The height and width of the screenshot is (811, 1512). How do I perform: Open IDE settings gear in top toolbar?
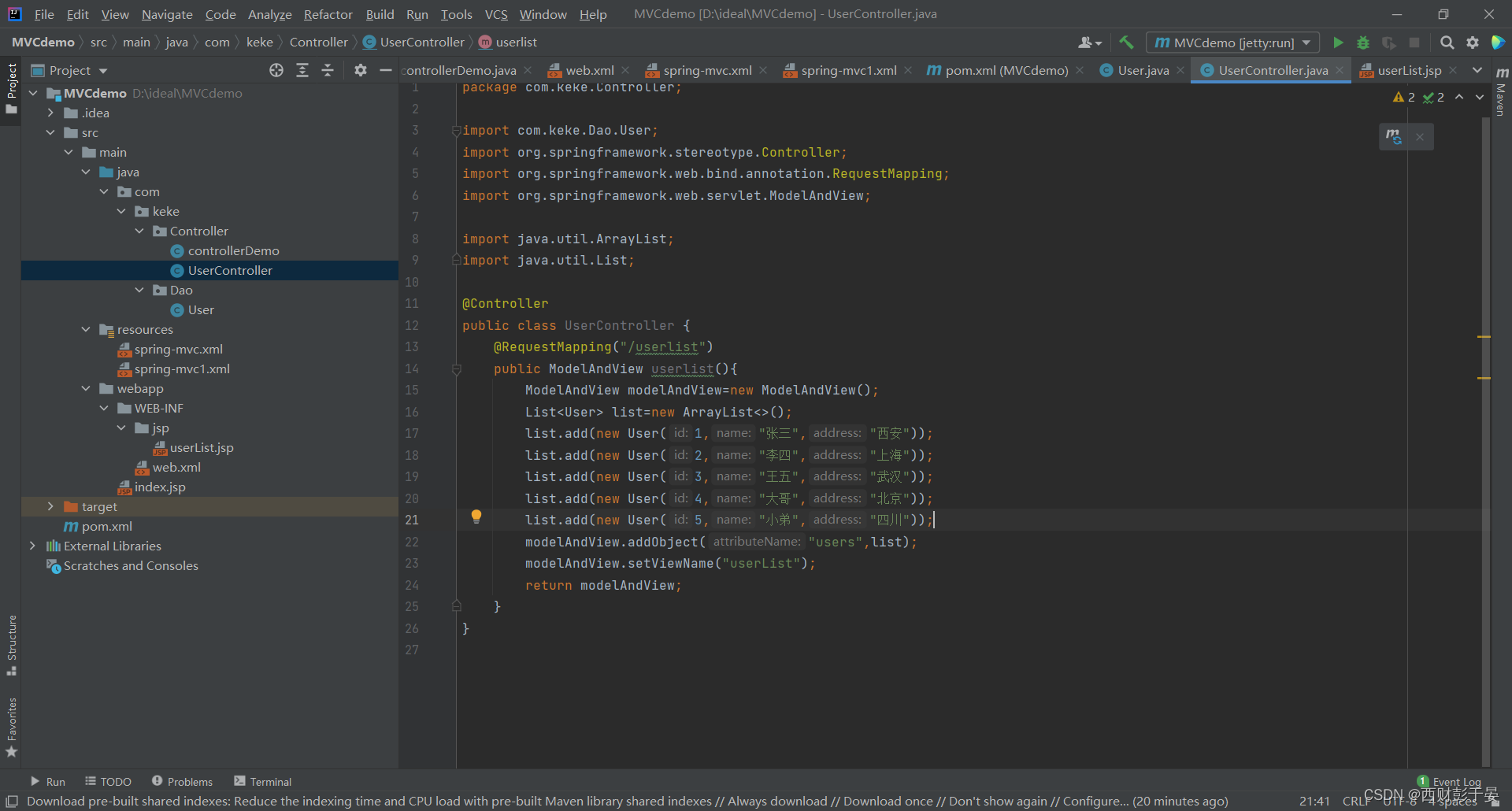tap(1473, 43)
